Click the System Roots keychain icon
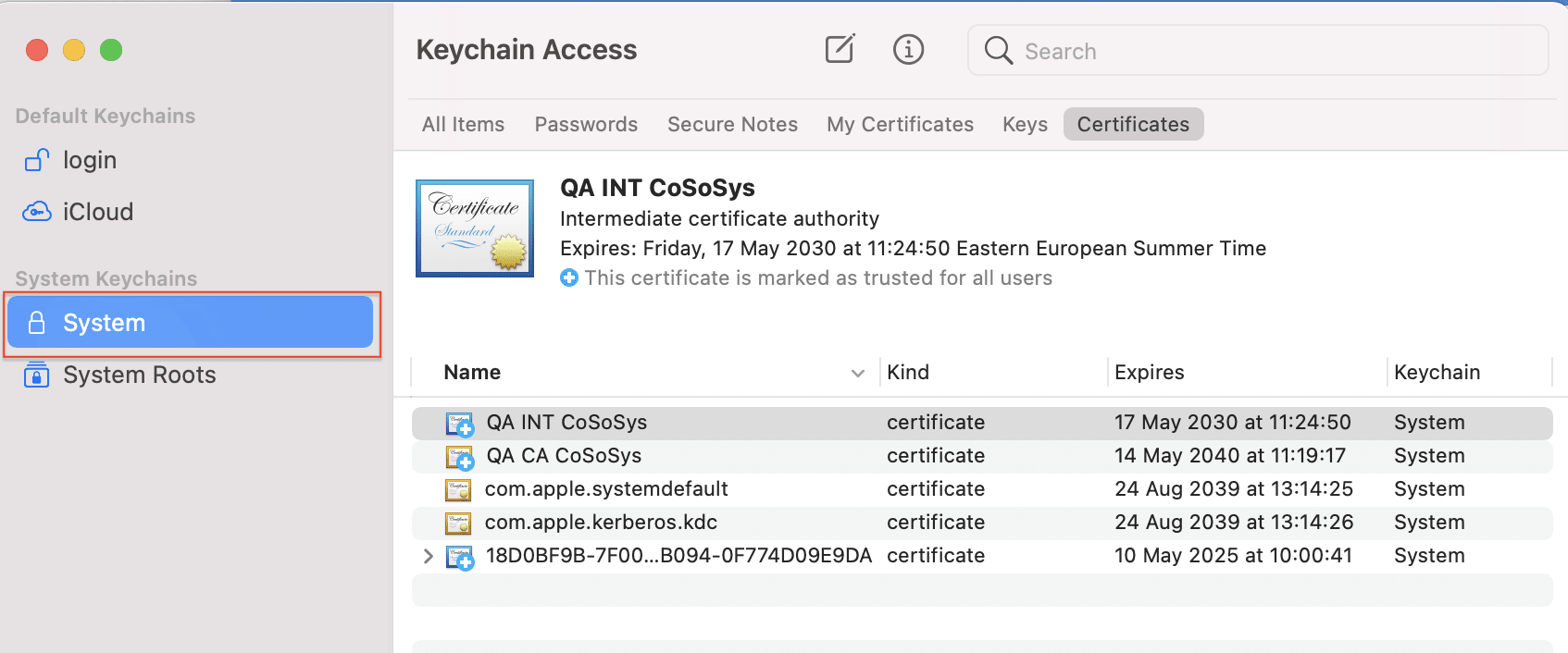This screenshot has width=1568, height=653. tap(36, 375)
